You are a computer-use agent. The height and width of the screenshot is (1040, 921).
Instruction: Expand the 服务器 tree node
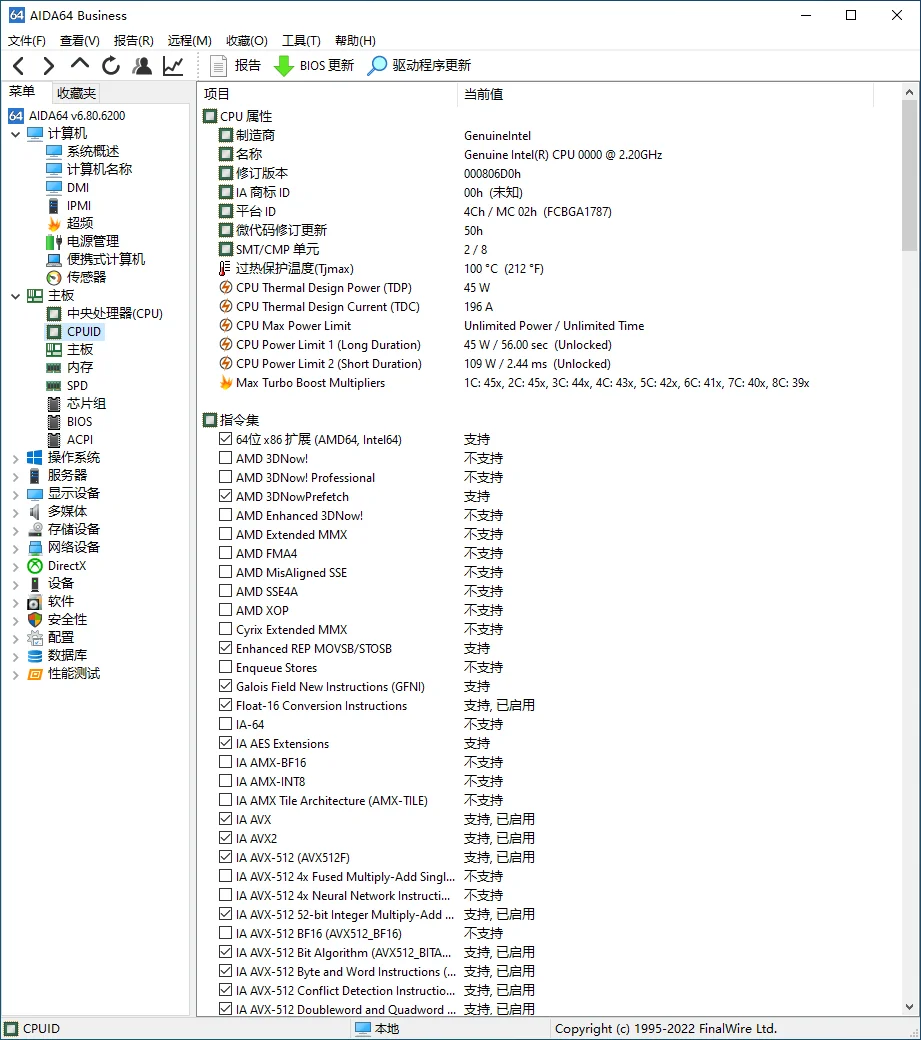tap(15, 476)
